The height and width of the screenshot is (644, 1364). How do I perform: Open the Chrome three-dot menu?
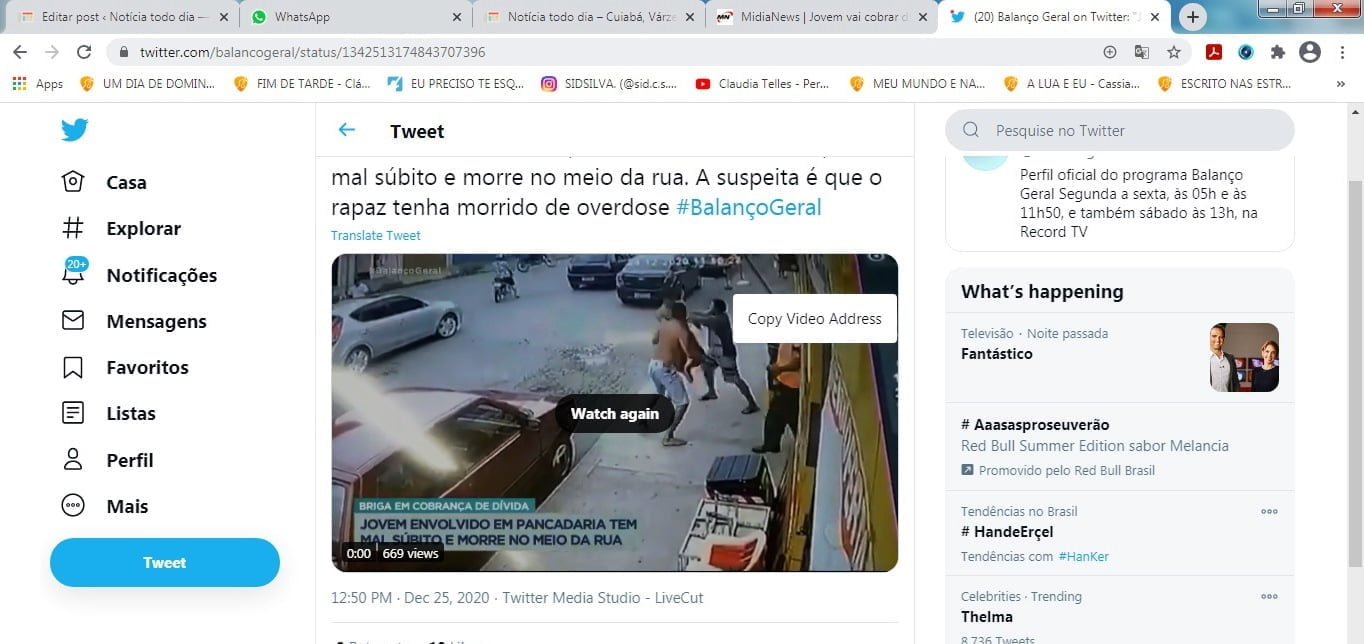point(1341,52)
